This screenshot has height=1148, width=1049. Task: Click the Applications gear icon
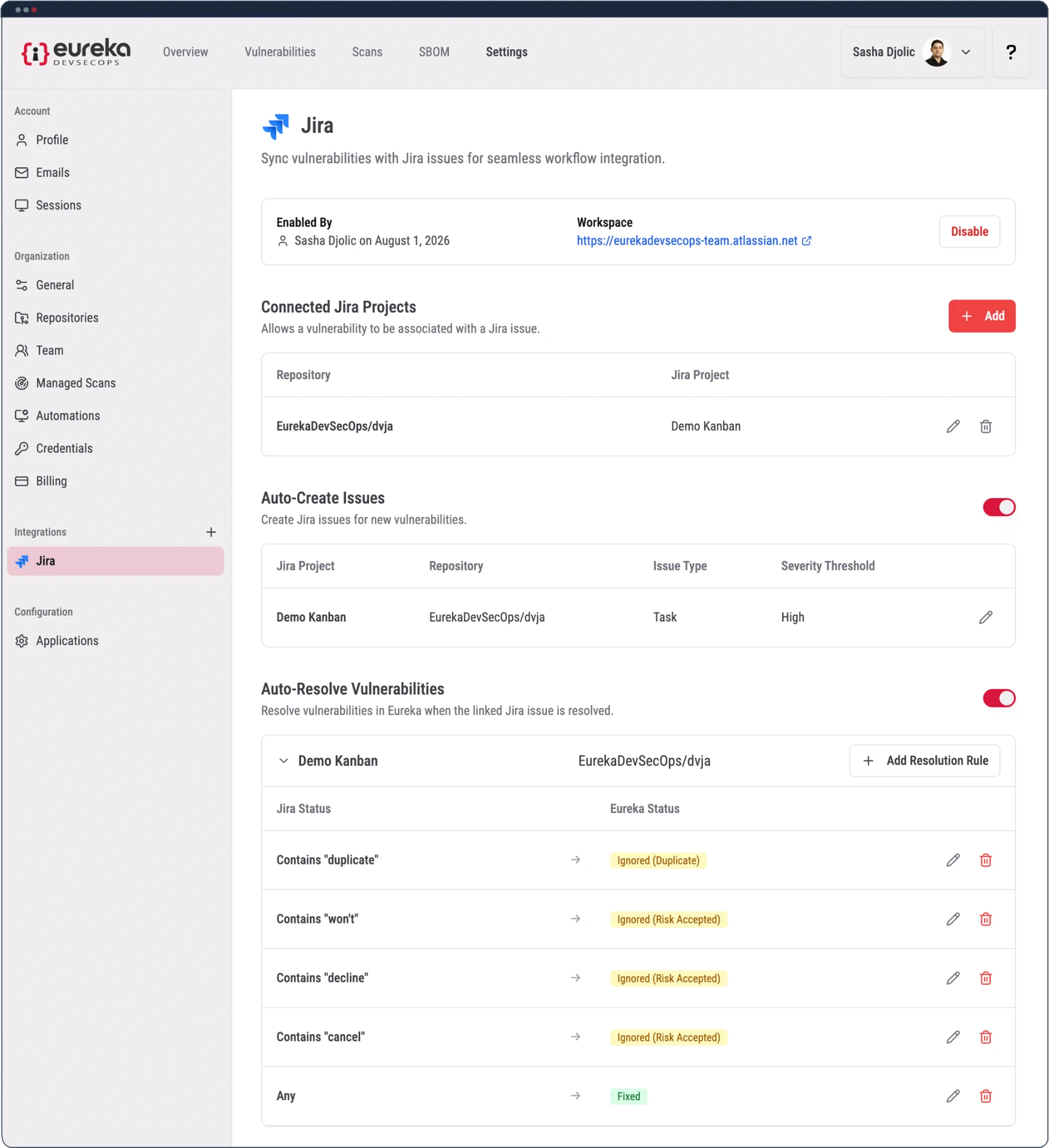22,641
